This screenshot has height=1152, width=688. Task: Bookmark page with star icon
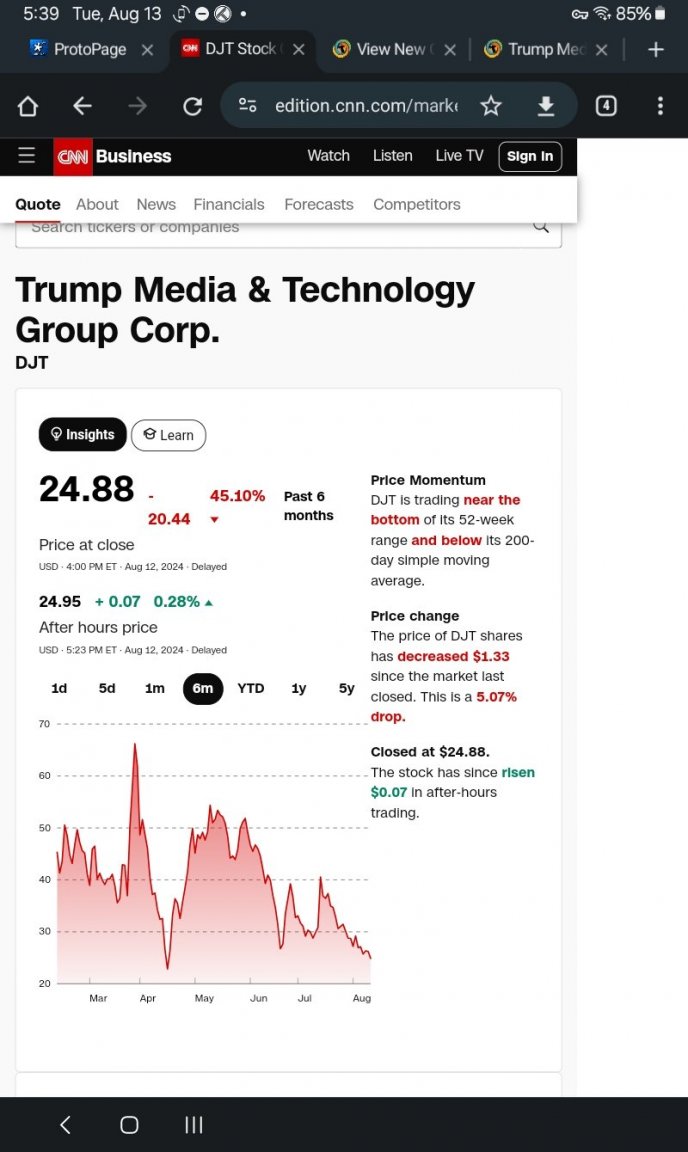click(491, 107)
